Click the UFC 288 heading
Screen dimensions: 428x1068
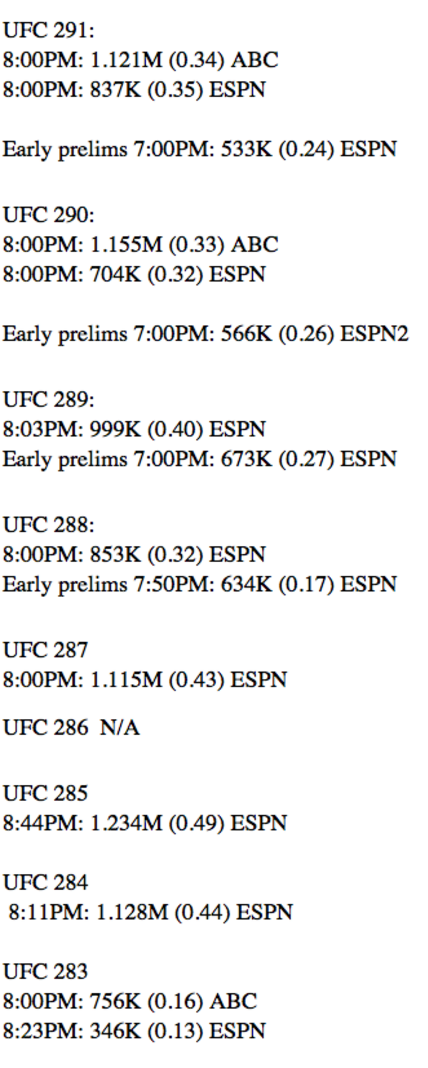48,525
